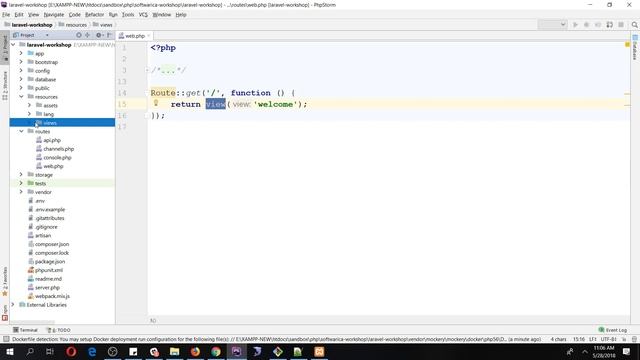Screen dimensions: 640x360
Task: Open the Project panel gear settings
Action: click(x=99, y=35)
